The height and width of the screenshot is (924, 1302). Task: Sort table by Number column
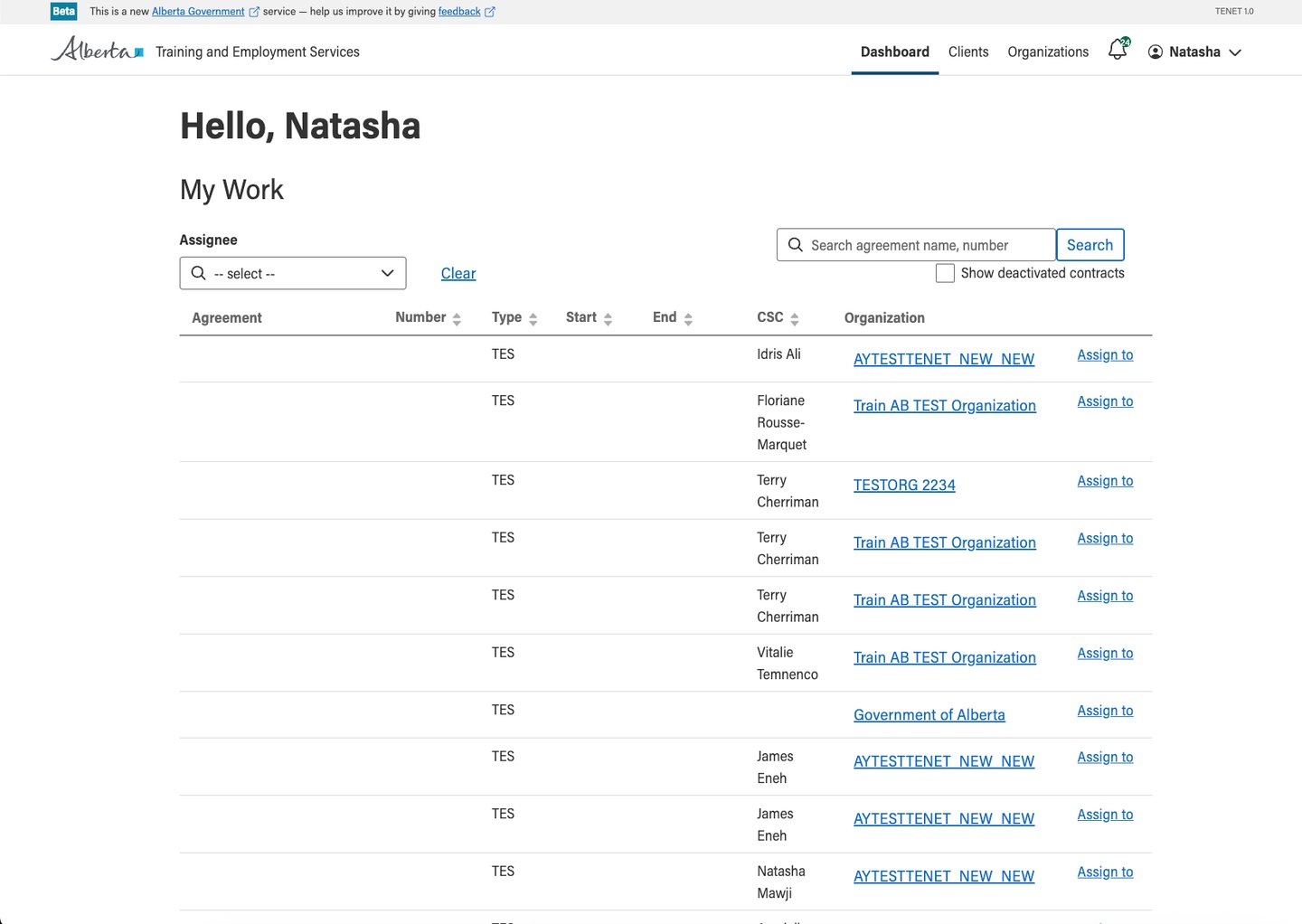click(x=457, y=318)
